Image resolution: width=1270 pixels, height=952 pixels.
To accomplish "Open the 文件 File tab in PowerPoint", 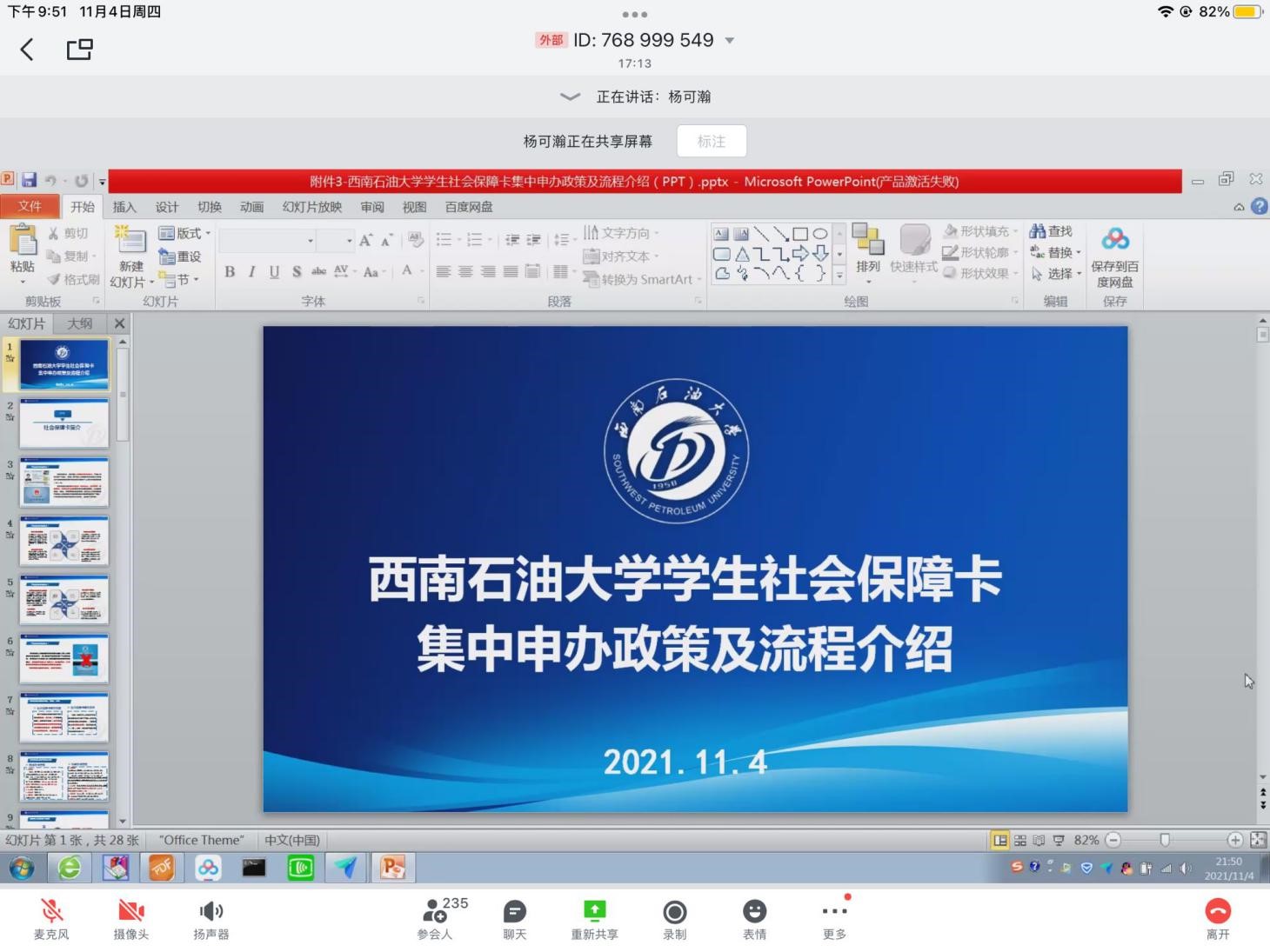I will (30, 206).
